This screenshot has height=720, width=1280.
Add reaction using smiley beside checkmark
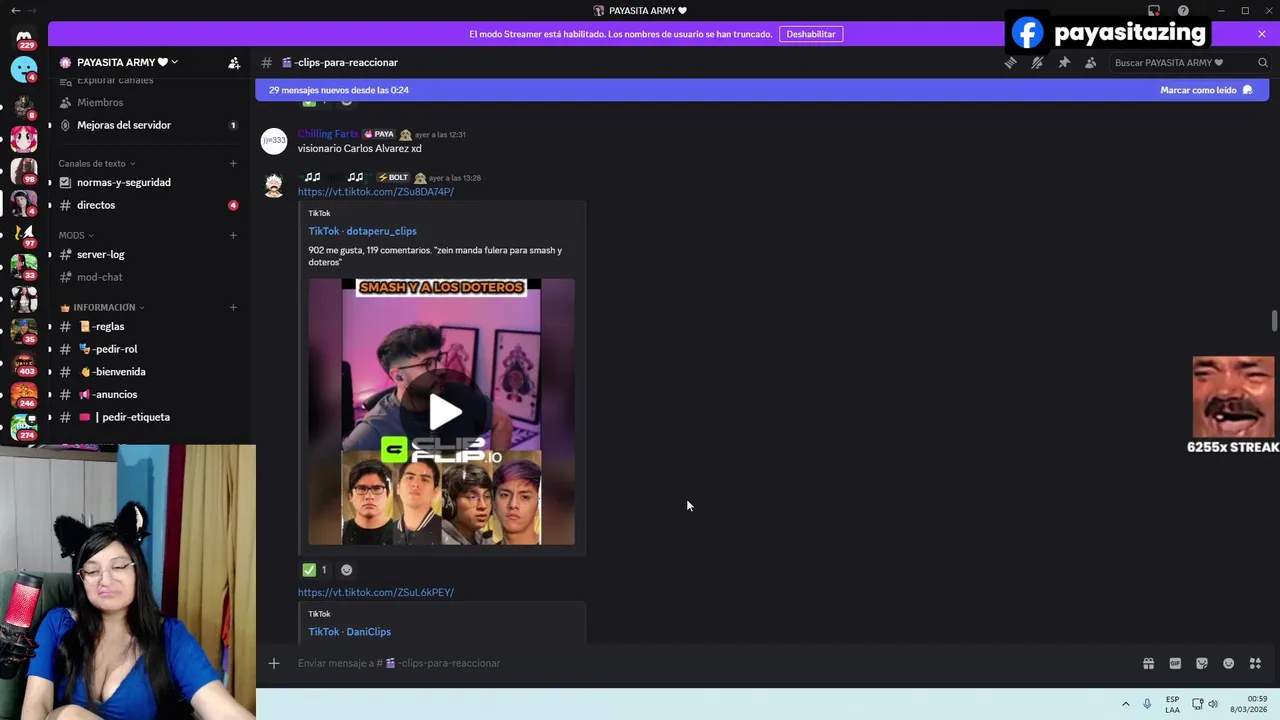(x=347, y=570)
